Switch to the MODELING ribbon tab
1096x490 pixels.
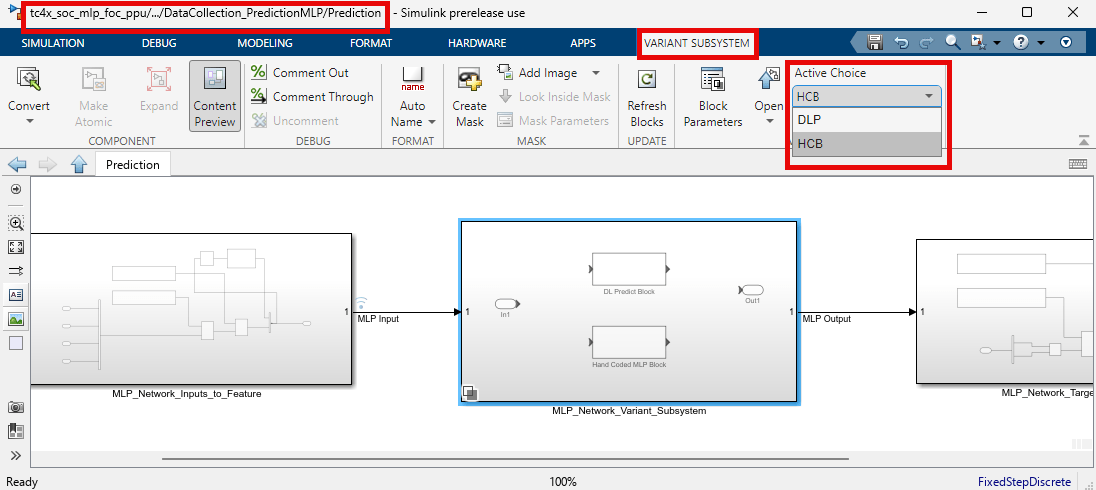265,44
